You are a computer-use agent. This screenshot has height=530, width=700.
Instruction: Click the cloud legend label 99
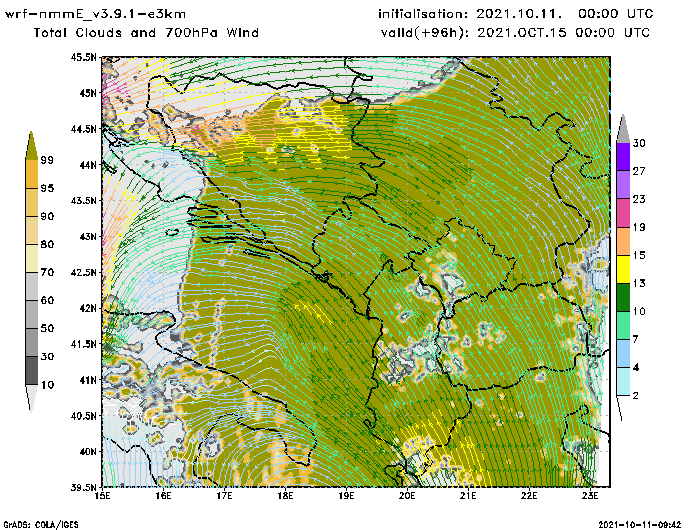47,160
